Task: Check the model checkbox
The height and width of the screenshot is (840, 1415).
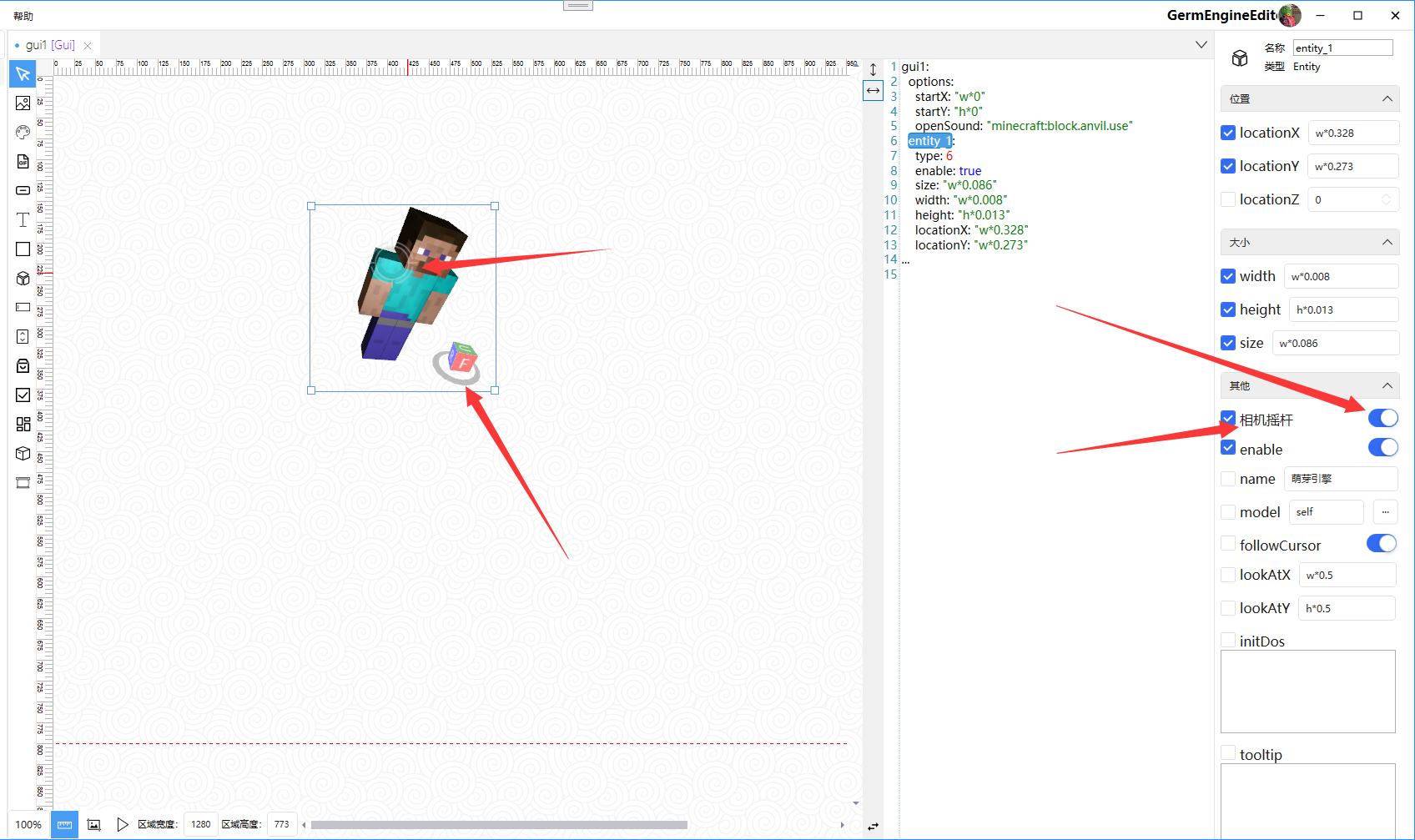Action: pyautogui.click(x=1228, y=512)
